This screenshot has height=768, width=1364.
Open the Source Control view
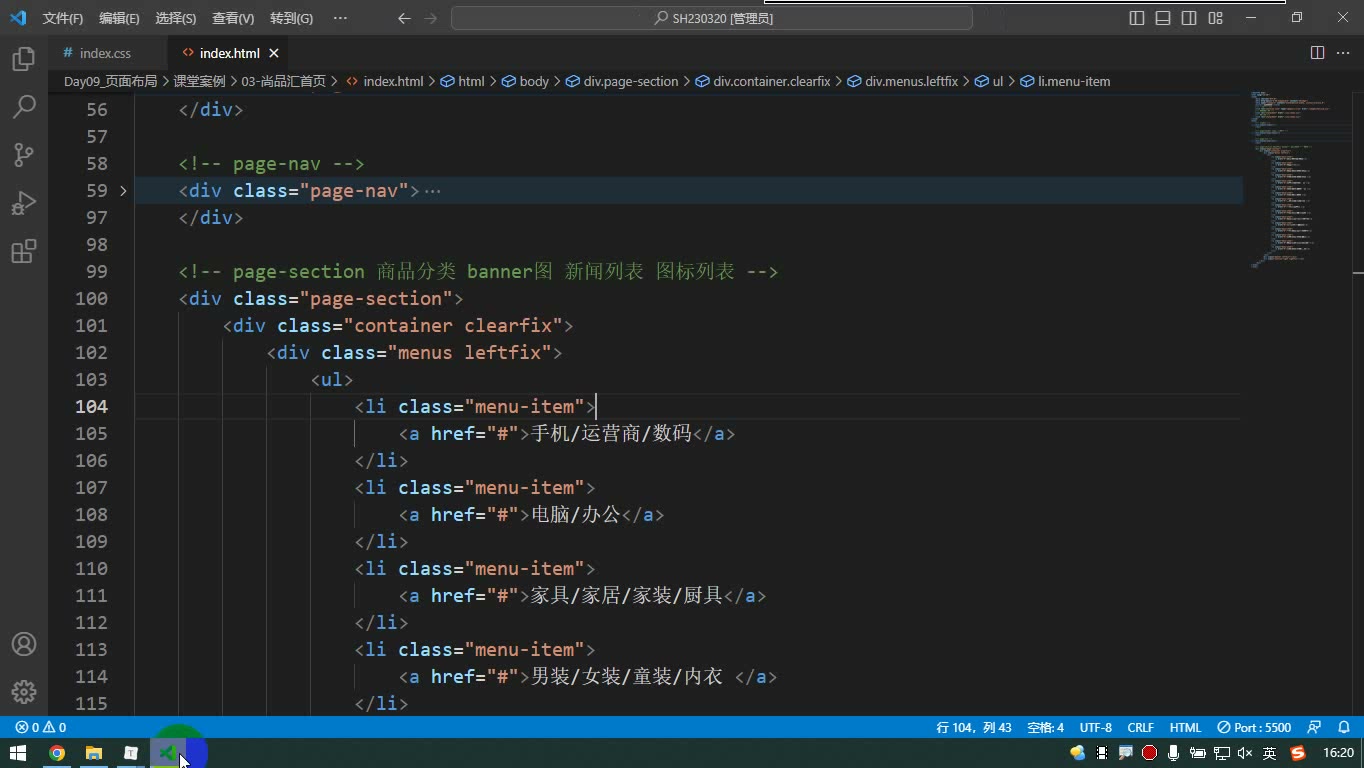[x=24, y=155]
